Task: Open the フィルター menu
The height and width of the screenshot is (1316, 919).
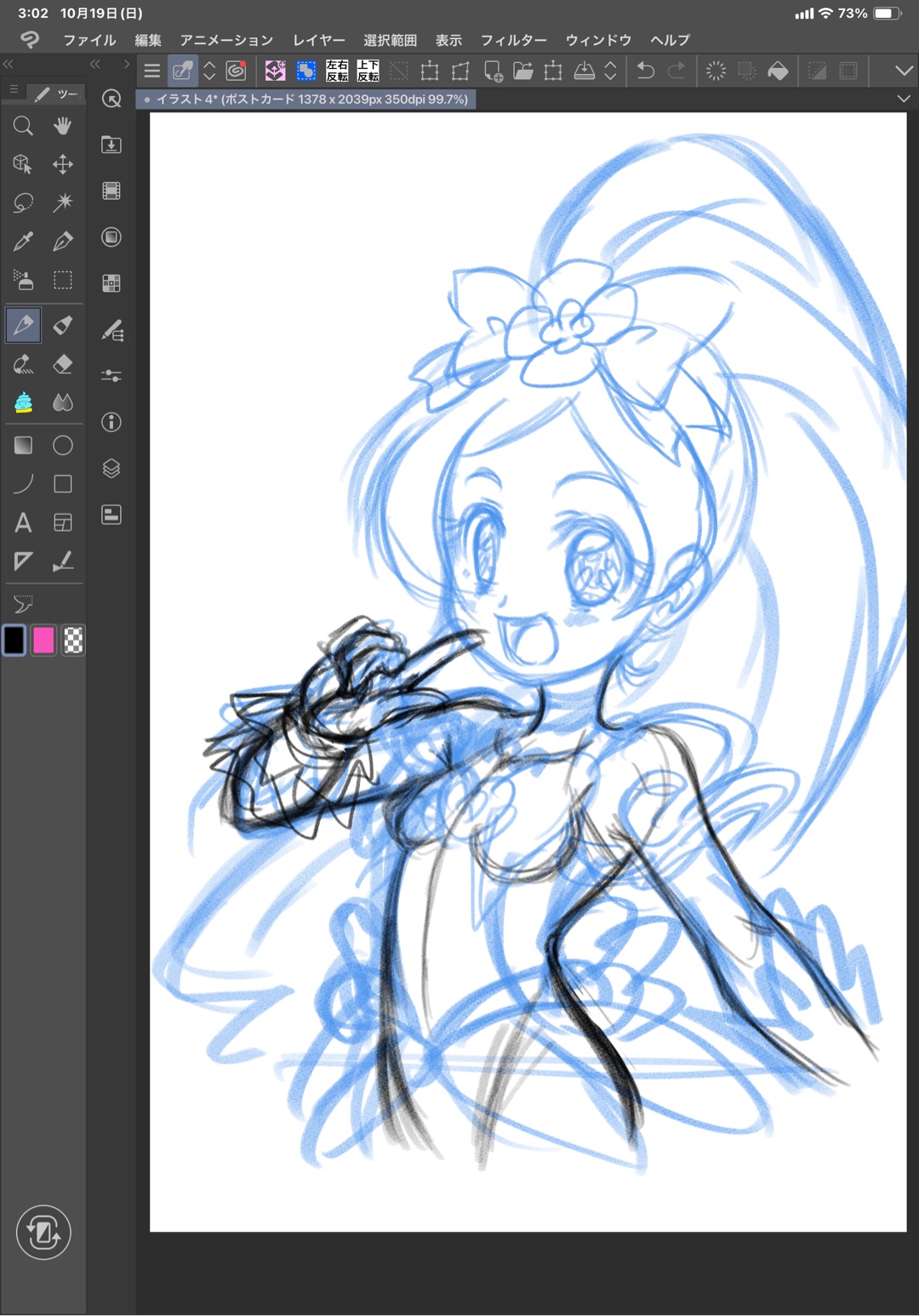Action: 513,40
